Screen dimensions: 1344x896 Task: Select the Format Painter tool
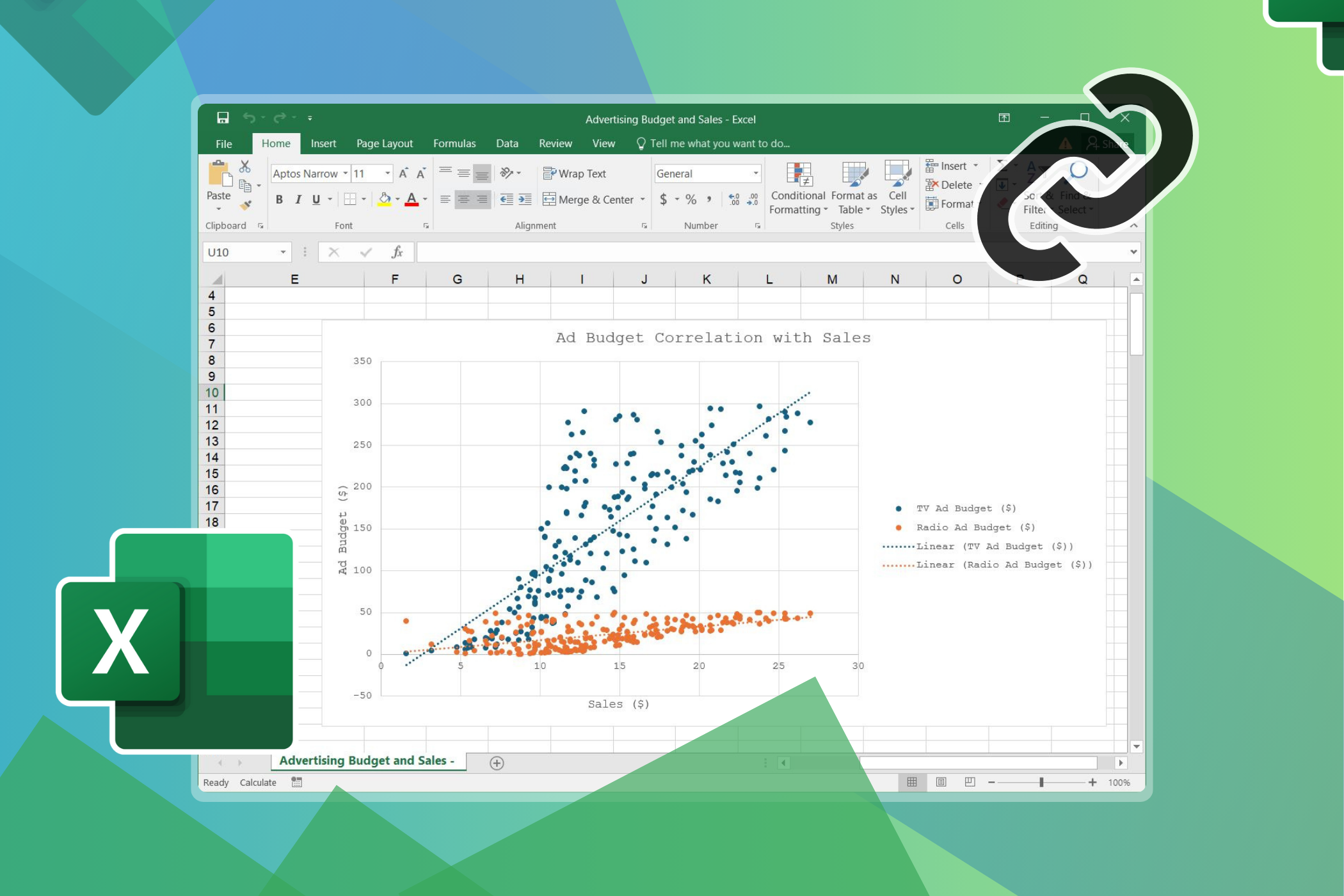click(x=244, y=206)
